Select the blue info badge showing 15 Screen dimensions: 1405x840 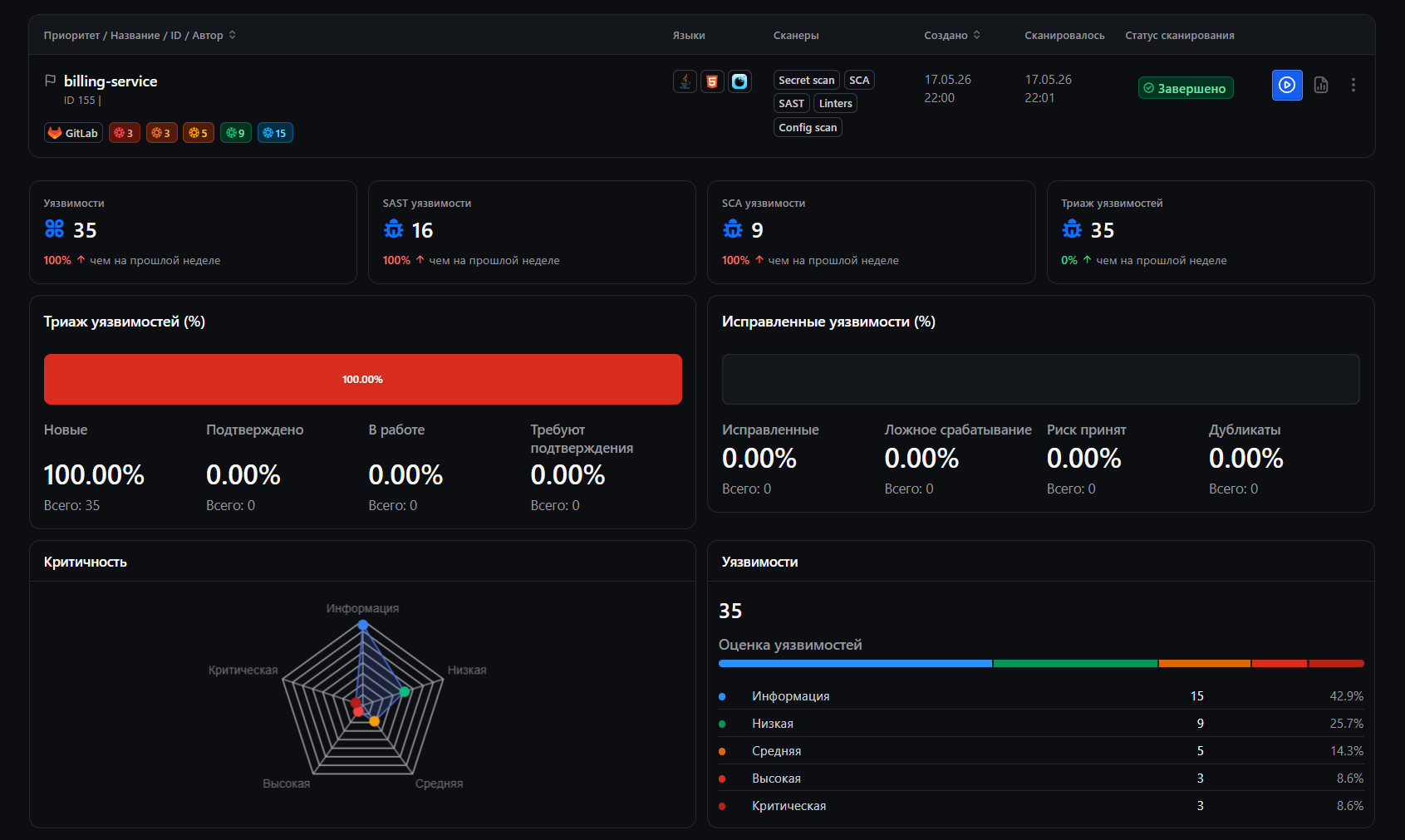tap(275, 133)
